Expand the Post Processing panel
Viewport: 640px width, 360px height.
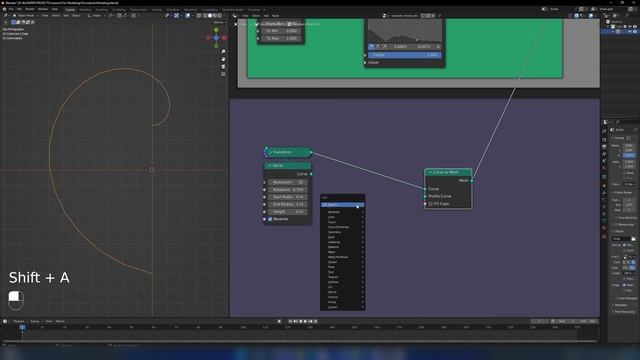(x=624, y=312)
